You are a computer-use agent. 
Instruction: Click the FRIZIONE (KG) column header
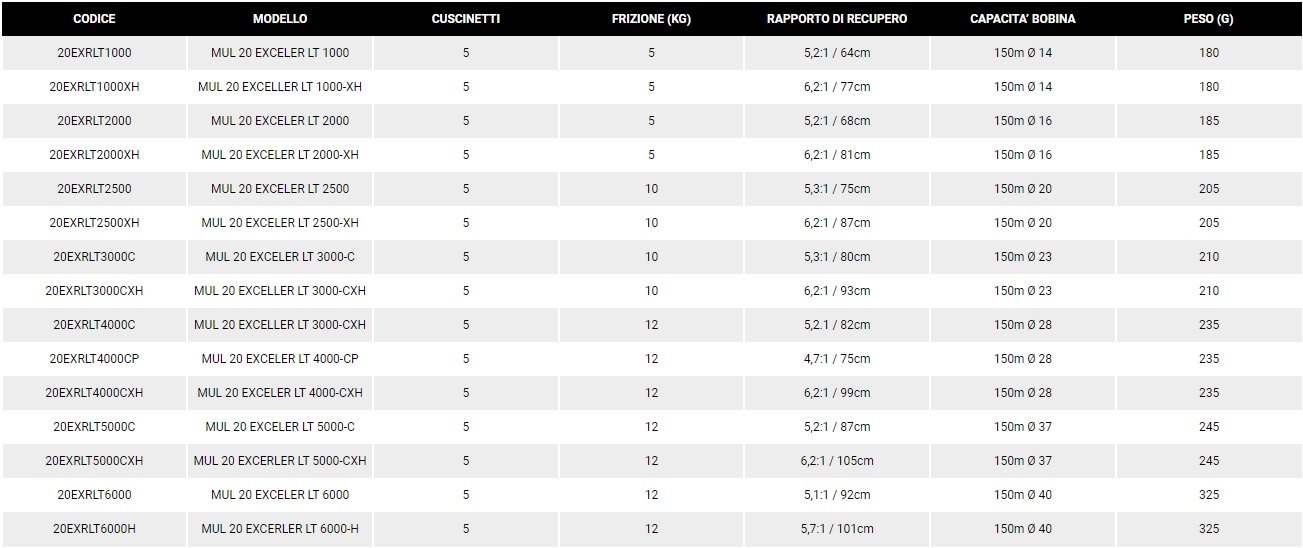point(651,19)
